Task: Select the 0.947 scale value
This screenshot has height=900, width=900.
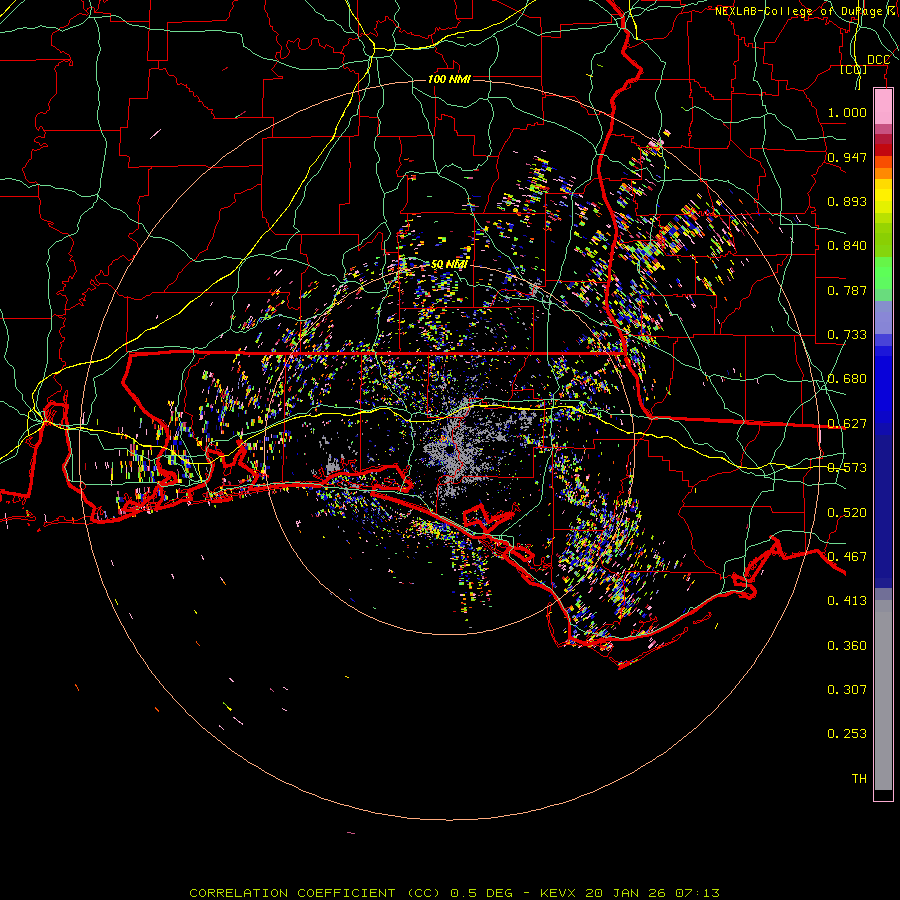Action: tap(847, 157)
